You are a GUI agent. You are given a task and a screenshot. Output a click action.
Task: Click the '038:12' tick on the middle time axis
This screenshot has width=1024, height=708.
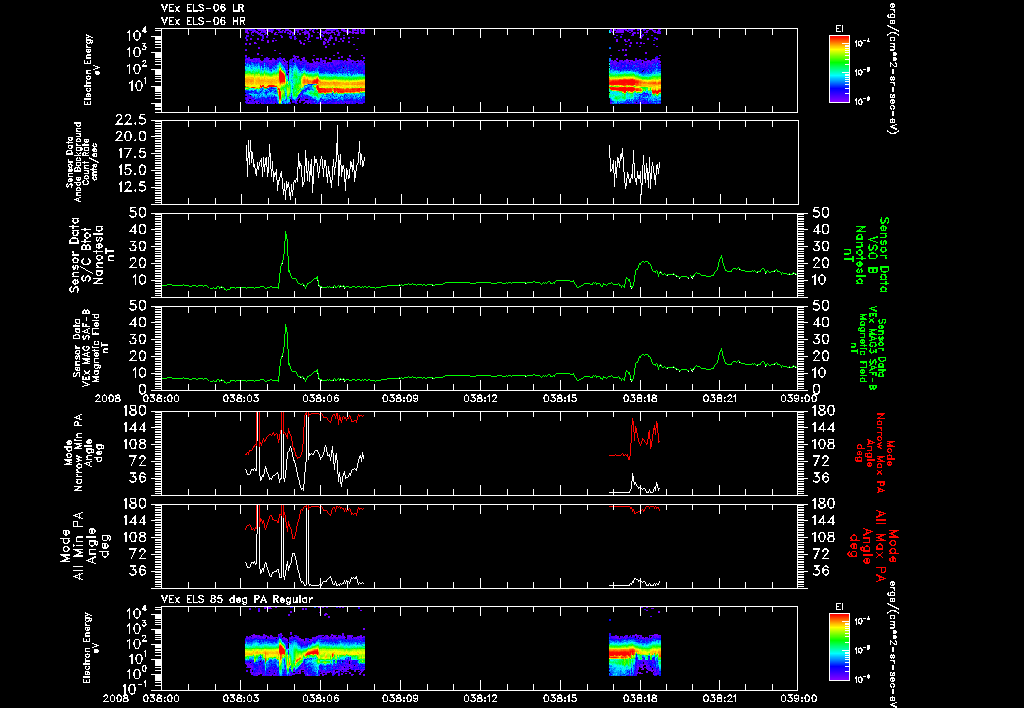(481, 398)
